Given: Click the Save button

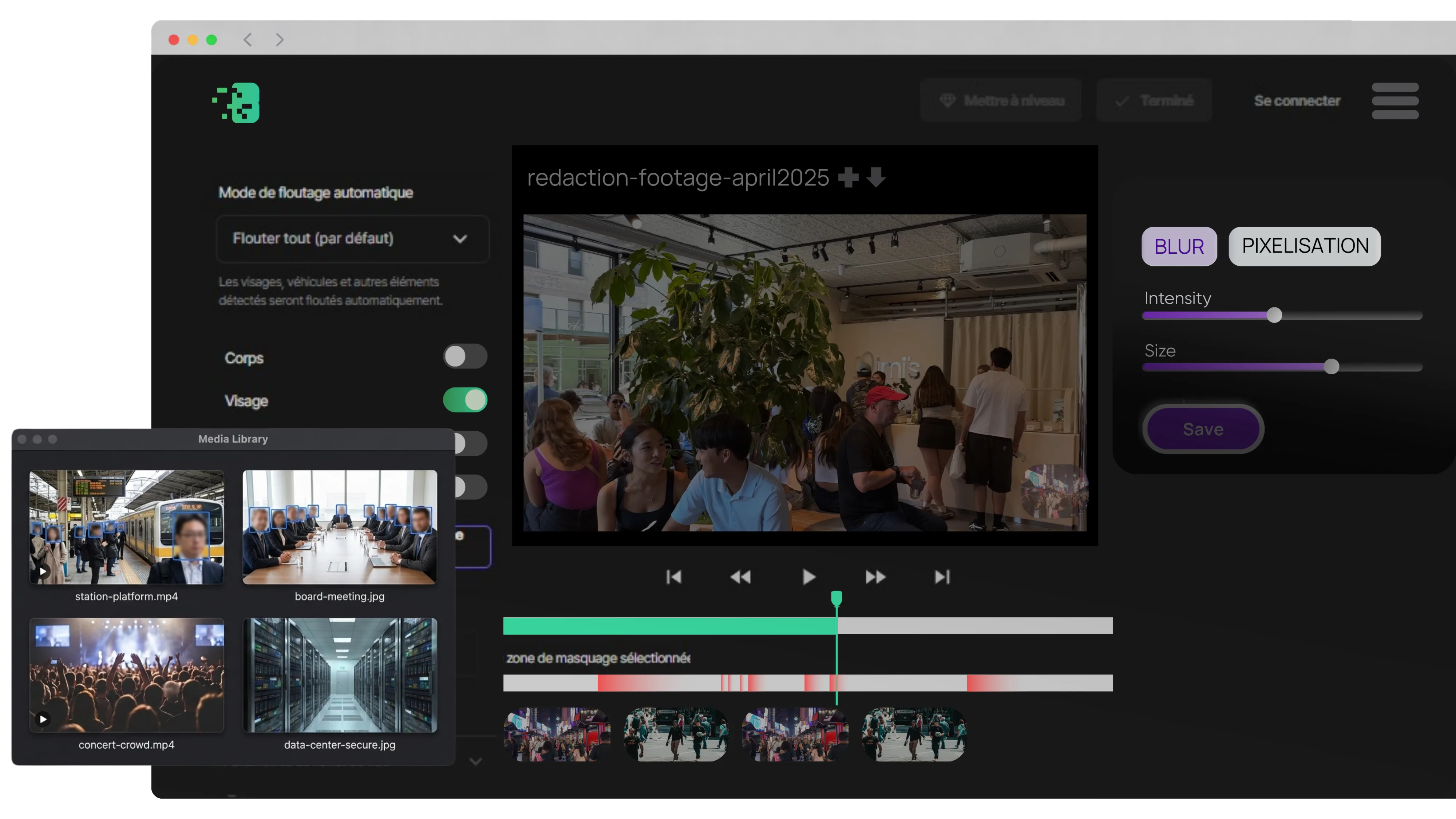Looking at the screenshot, I should (1203, 429).
